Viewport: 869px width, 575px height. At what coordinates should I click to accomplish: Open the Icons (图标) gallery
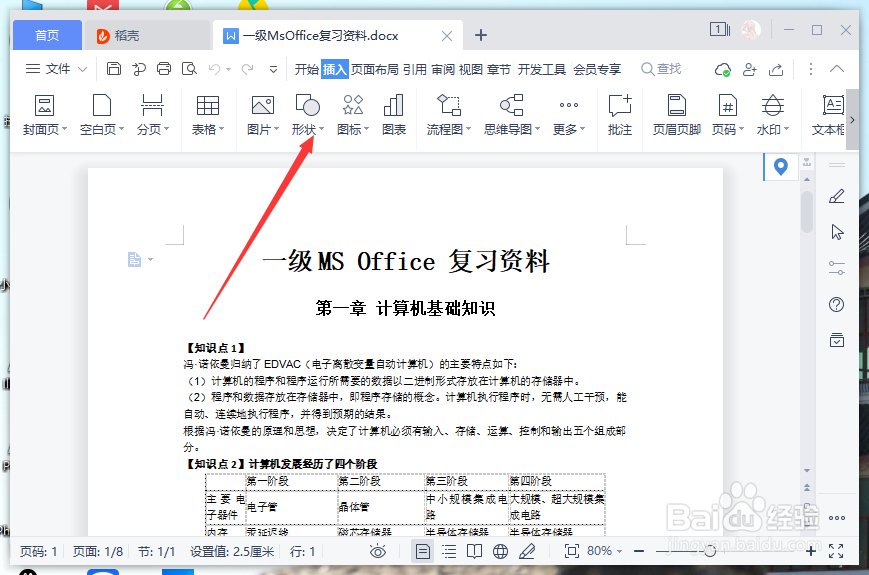coord(353,115)
